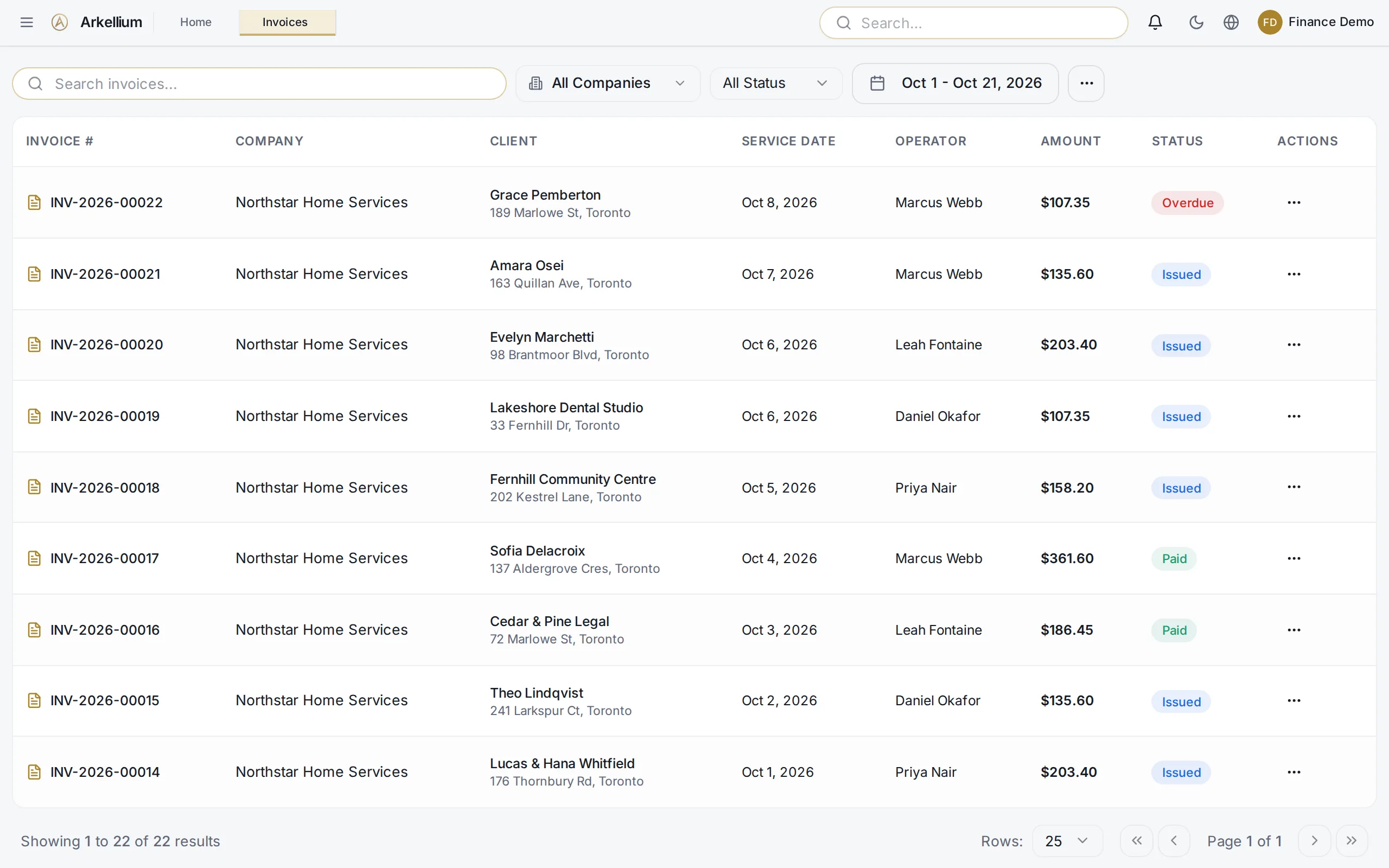Open the notifications bell
The width and height of the screenshot is (1389, 868).
1155,22
